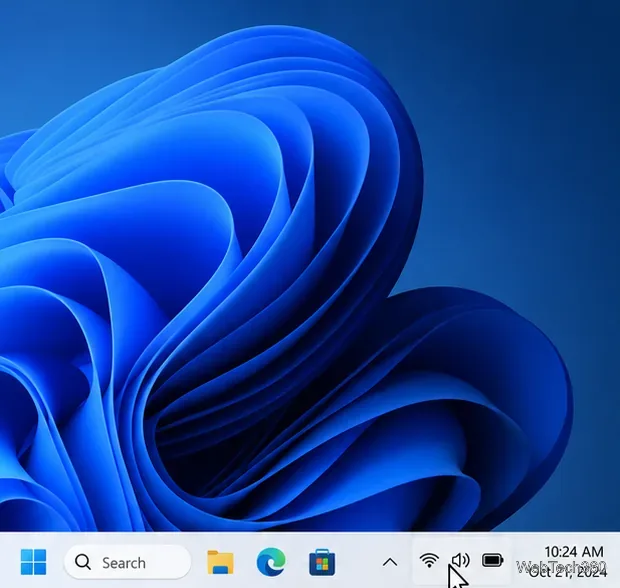Check the battery status icon
Screen dimensions: 620x588
492,560
